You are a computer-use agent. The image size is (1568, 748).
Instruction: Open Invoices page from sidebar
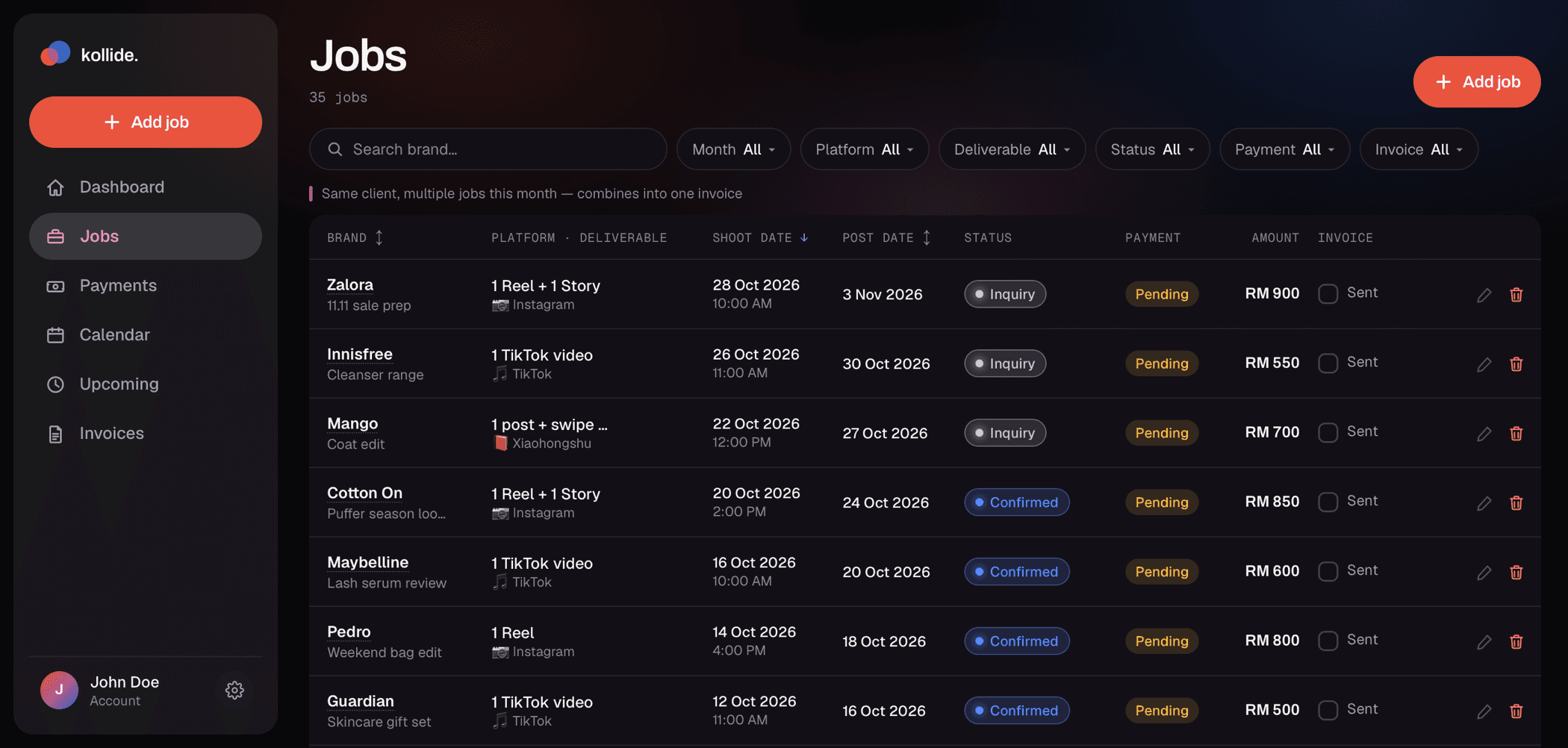146,433
